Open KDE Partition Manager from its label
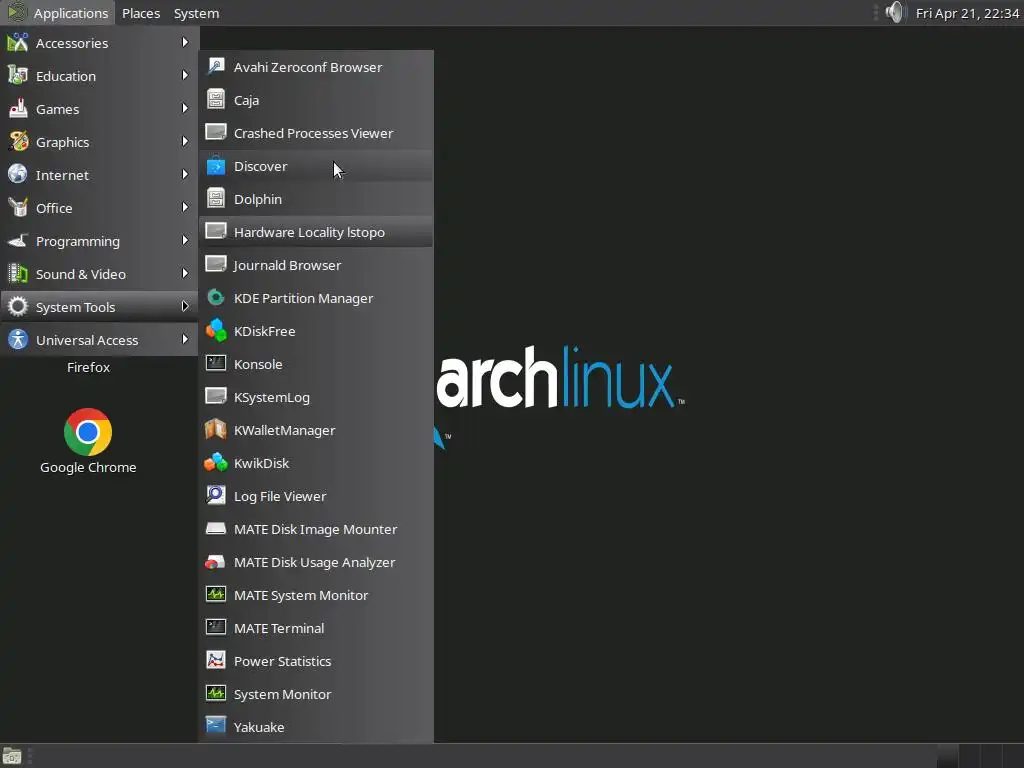The height and width of the screenshot is (768, 1024). coord(303,298)
